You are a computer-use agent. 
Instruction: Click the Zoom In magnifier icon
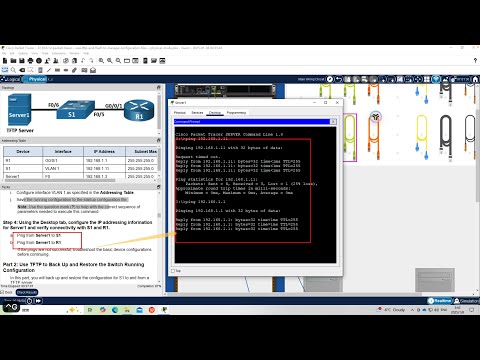click(x=101, y=61)
